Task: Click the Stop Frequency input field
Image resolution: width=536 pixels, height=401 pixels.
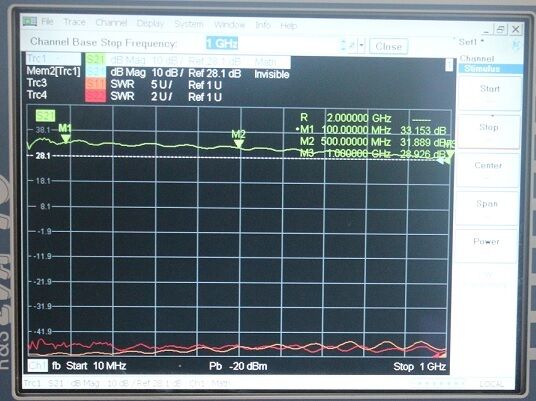Action: tap(272, 44)
